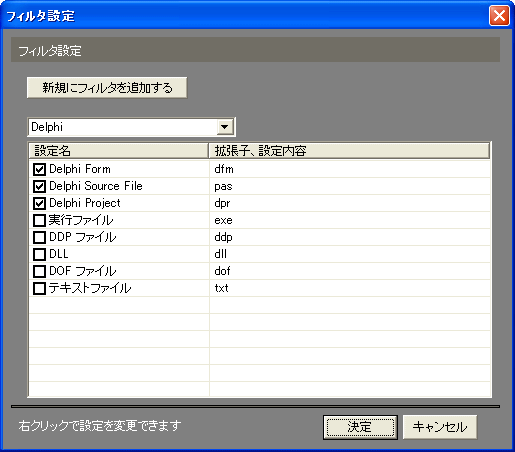Select the Delphi Project row label
Viewport: 515px width, 452px height.
click(85, 203)
